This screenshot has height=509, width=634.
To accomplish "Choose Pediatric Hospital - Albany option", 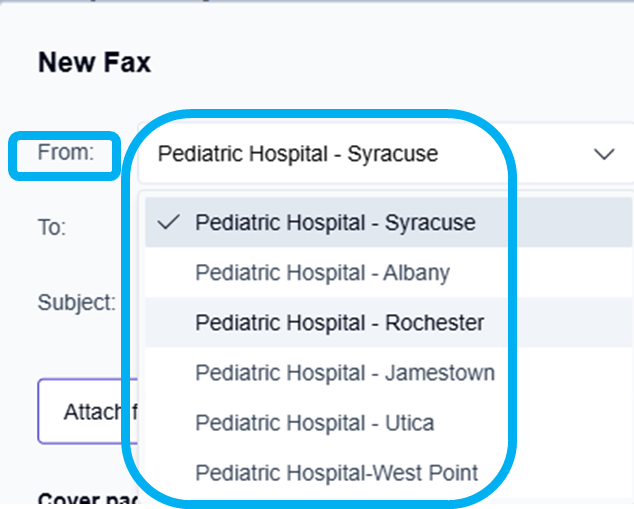I will pyautogui.click(x=322, y=273).
